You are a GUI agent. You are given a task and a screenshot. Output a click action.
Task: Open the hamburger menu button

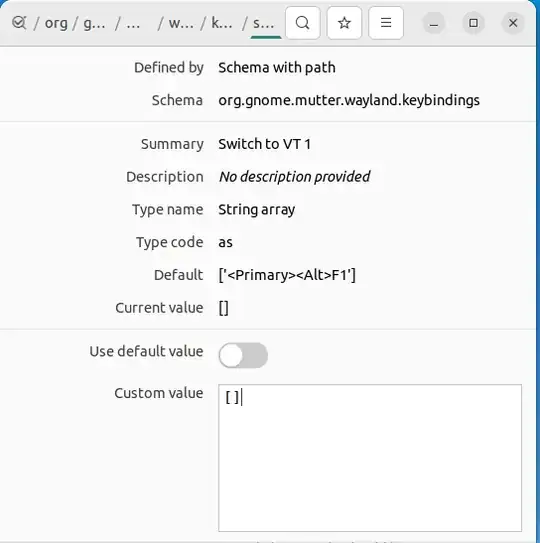tap(386, 23)
